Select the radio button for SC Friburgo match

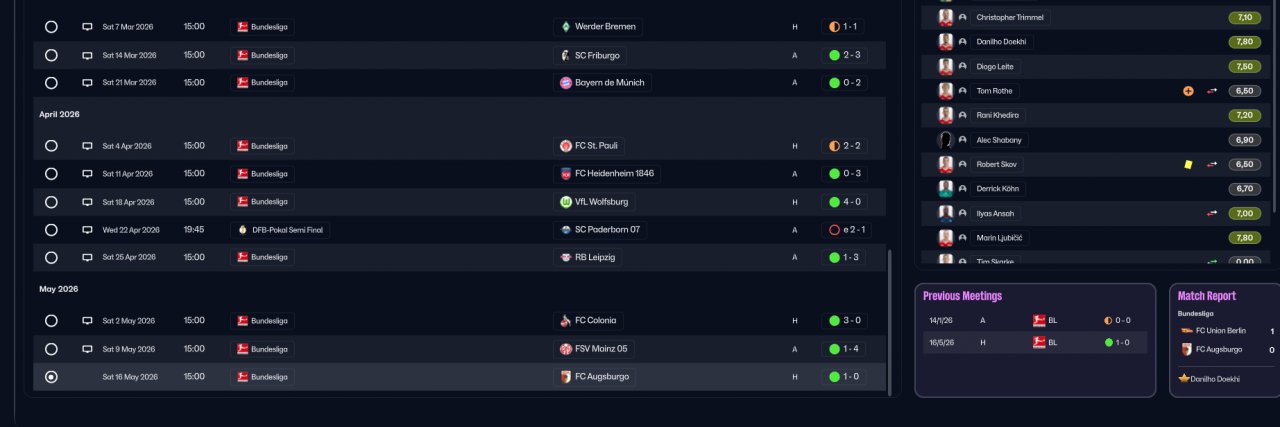click(51, 56)
